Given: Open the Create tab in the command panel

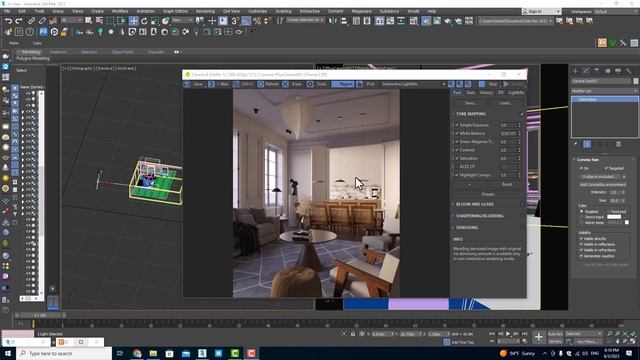Looking at the screenshot, I should (575, 71).
